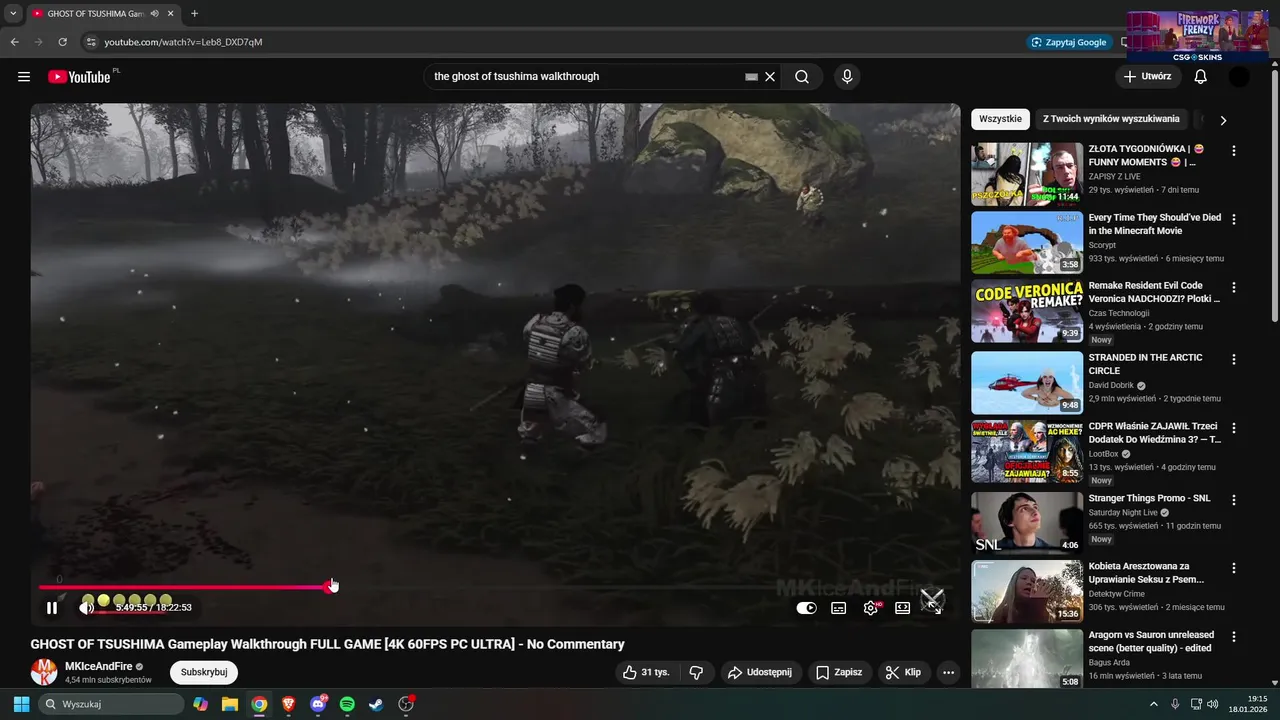This screenshot has height=720, width=1280.
Task: Open Stranger Things Promo - SNL title
Action: (1149, 498)
